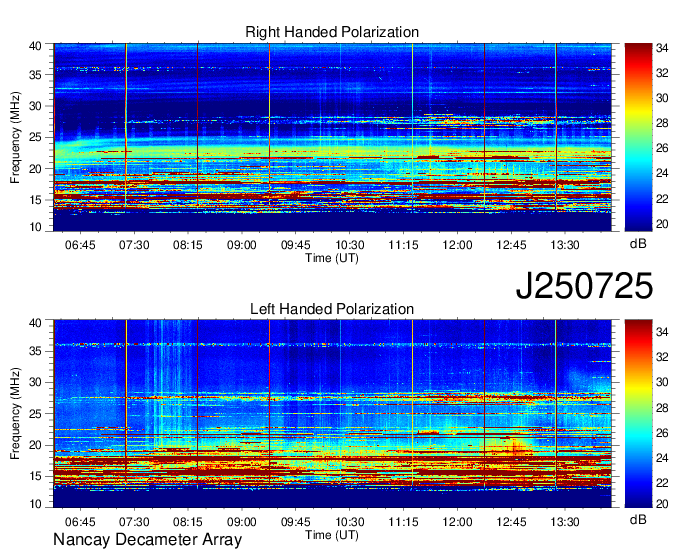Click 20 MHz tick on Right Handed plot
680x552 pixels.
pyautogui.click(x=36, y=169)
